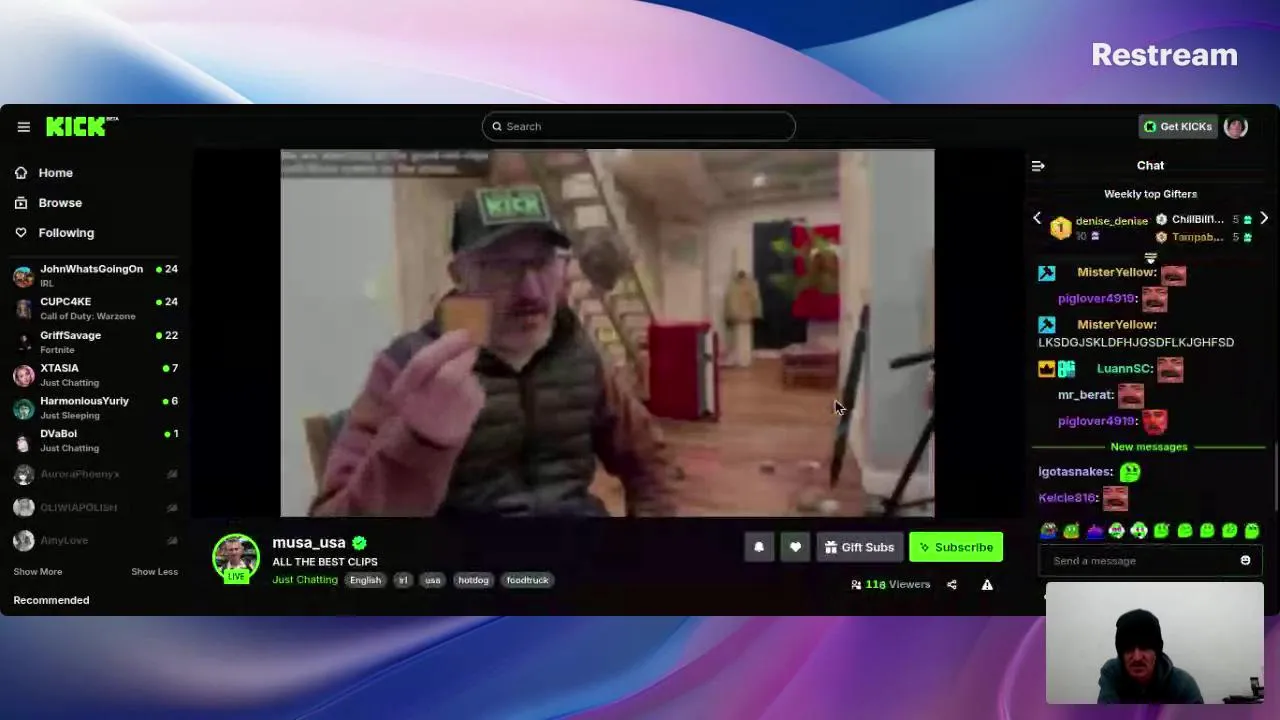1280x720 pixels.
Task: Click musa_usa streamer avatar
Action: tap(236, 558)
